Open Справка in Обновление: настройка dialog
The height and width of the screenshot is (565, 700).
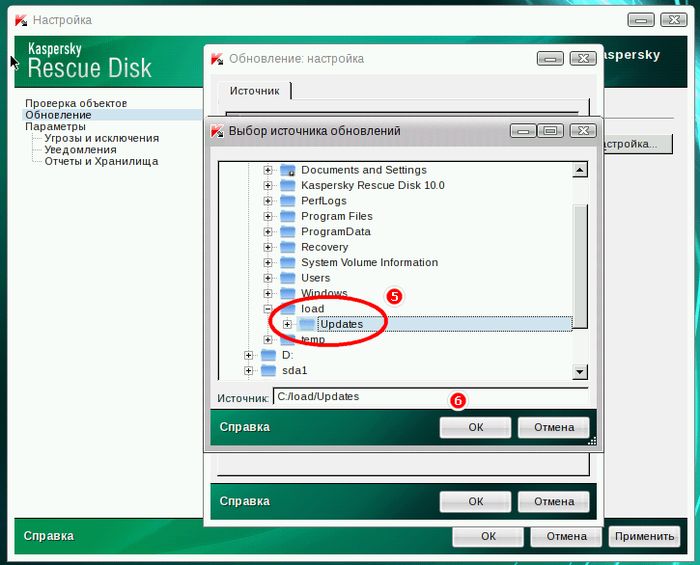click(x=245, y=501)
